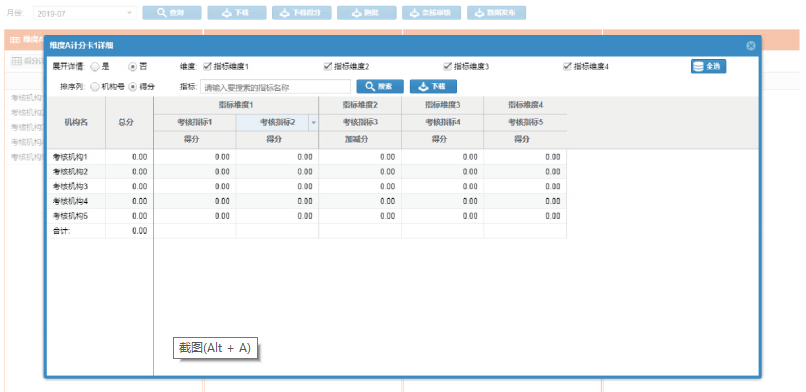Screen dimensions: 806x392
Task: Click 总分 value for 考核机构1
Action: (139, 157)
